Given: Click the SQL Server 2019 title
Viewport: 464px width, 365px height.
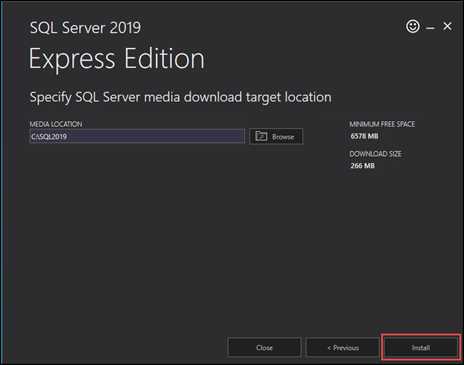Looking at the screenshot, I should tap(85, 27).
